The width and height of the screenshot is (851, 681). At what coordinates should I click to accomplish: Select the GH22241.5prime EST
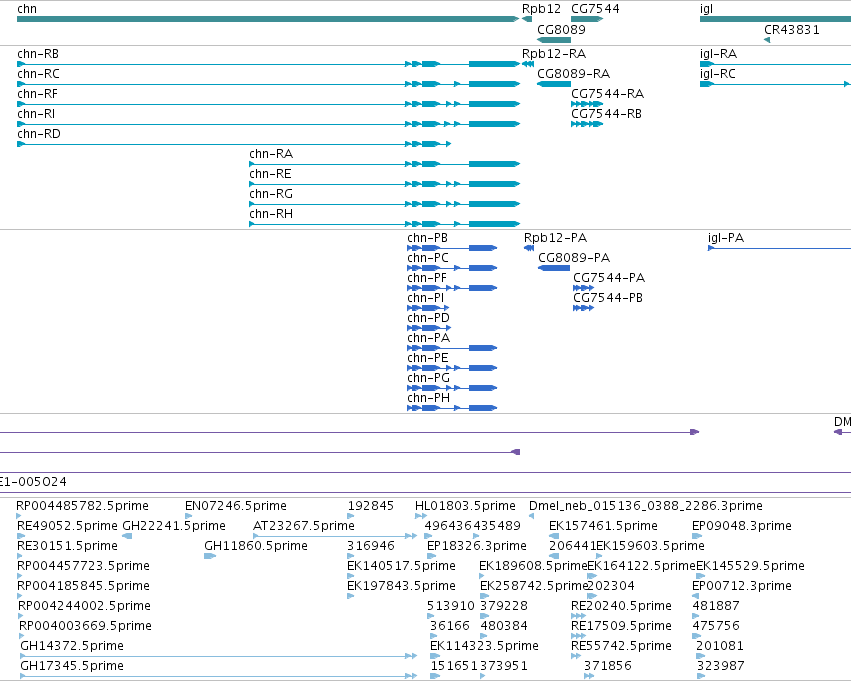[127, 536]
